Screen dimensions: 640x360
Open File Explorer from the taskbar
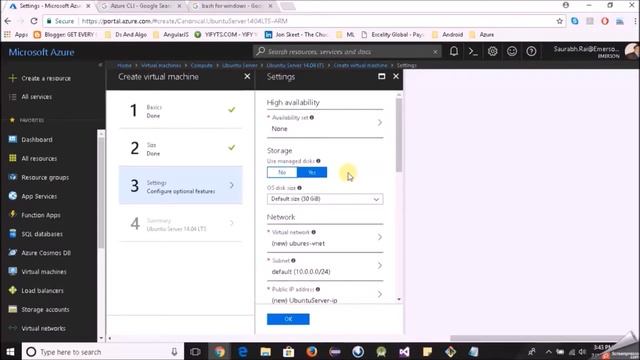click(265, 351)
